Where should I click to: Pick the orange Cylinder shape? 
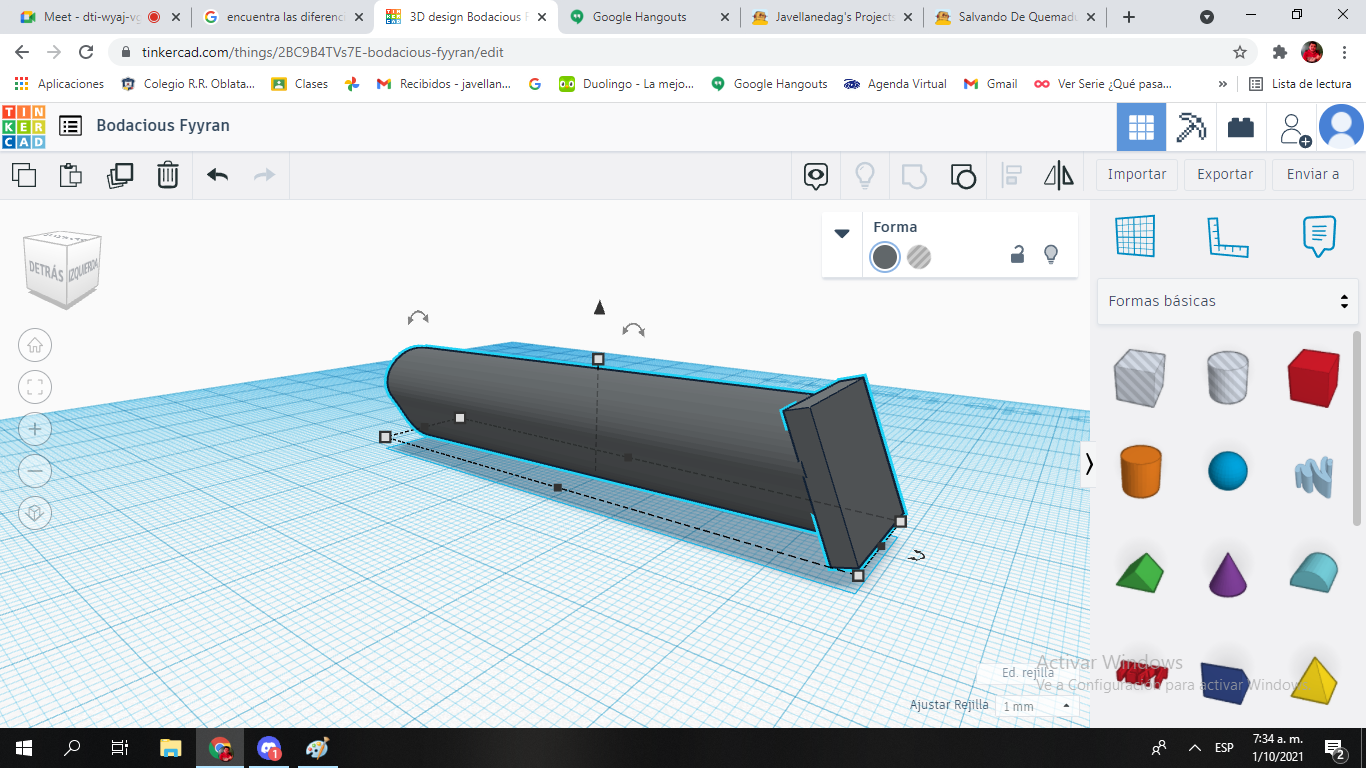tap(1139, 471)
